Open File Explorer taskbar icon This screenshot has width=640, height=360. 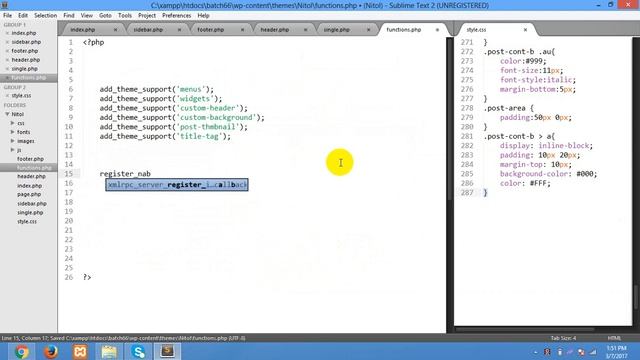click(x=109, y=351)
